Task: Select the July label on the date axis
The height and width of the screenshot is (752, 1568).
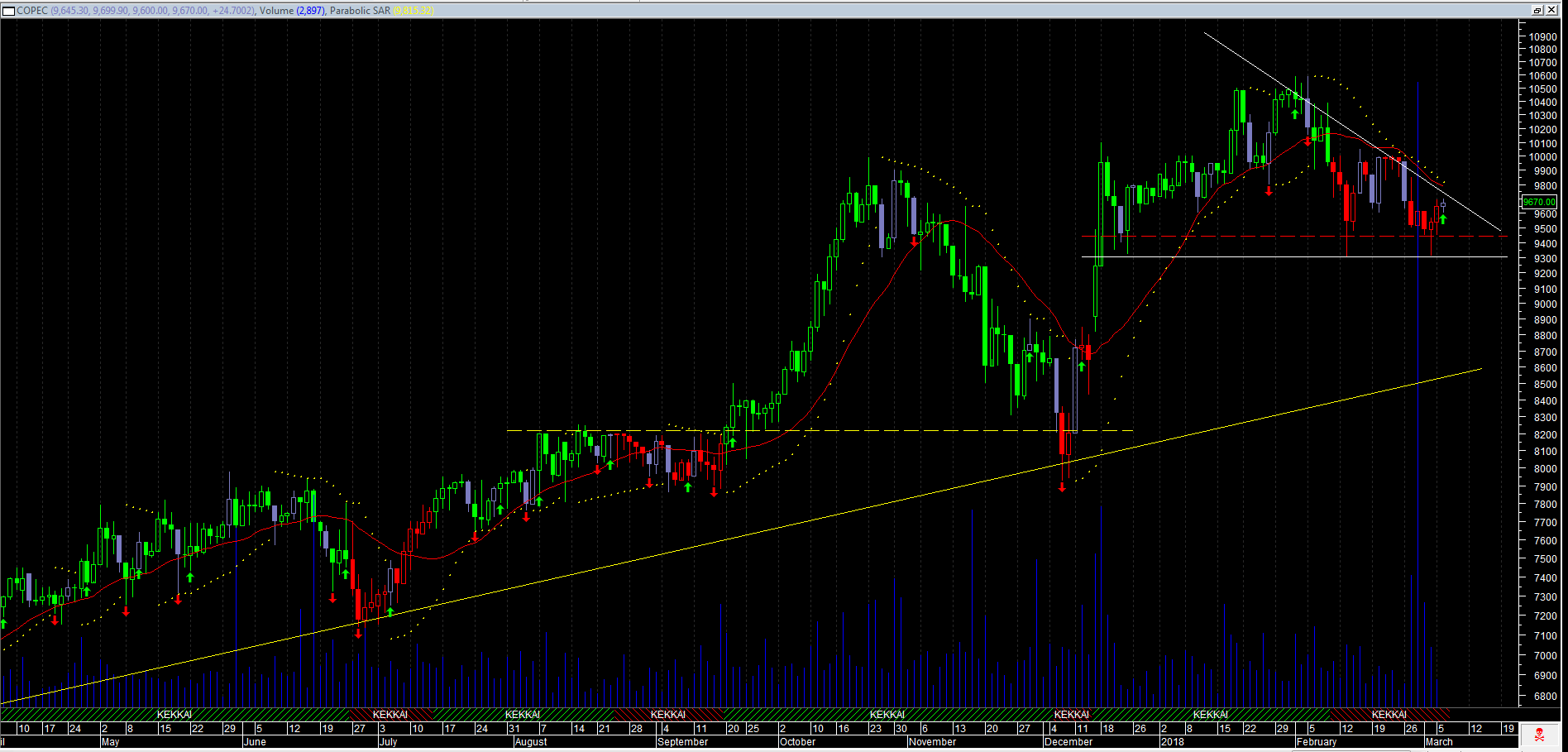Action: coord(388,742)
